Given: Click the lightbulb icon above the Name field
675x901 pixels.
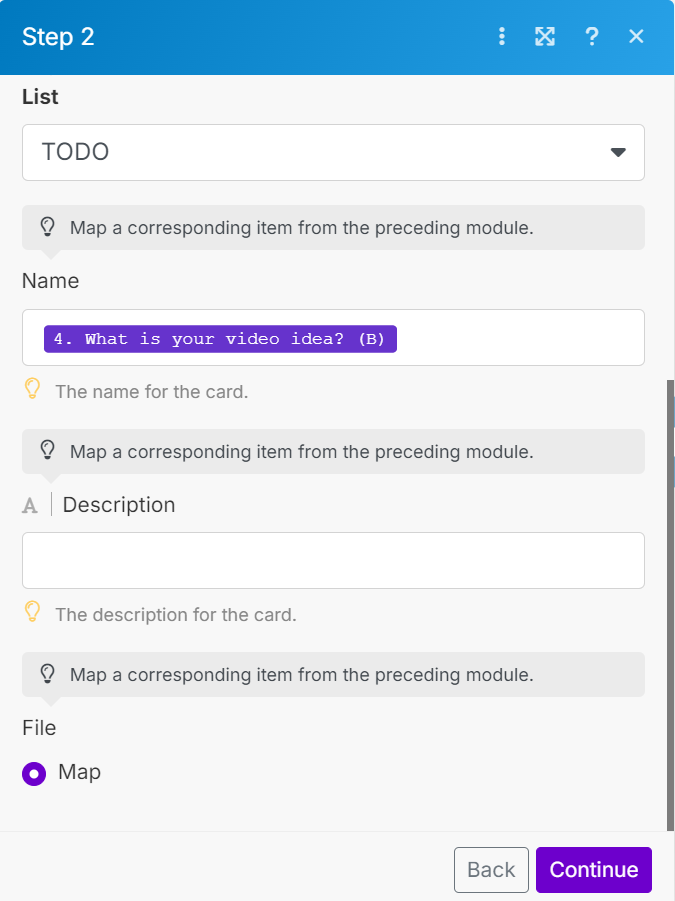Looking at the screenshot, I should click(x=47, y=227).
